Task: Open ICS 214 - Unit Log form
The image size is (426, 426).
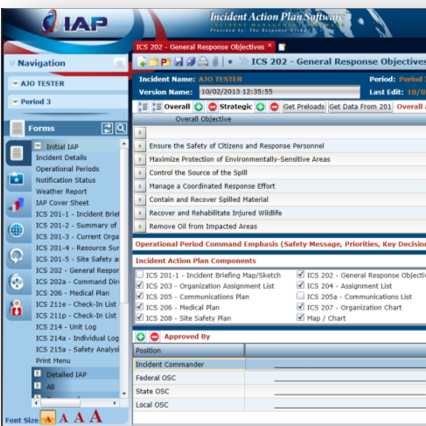Action: coord(66,327)
